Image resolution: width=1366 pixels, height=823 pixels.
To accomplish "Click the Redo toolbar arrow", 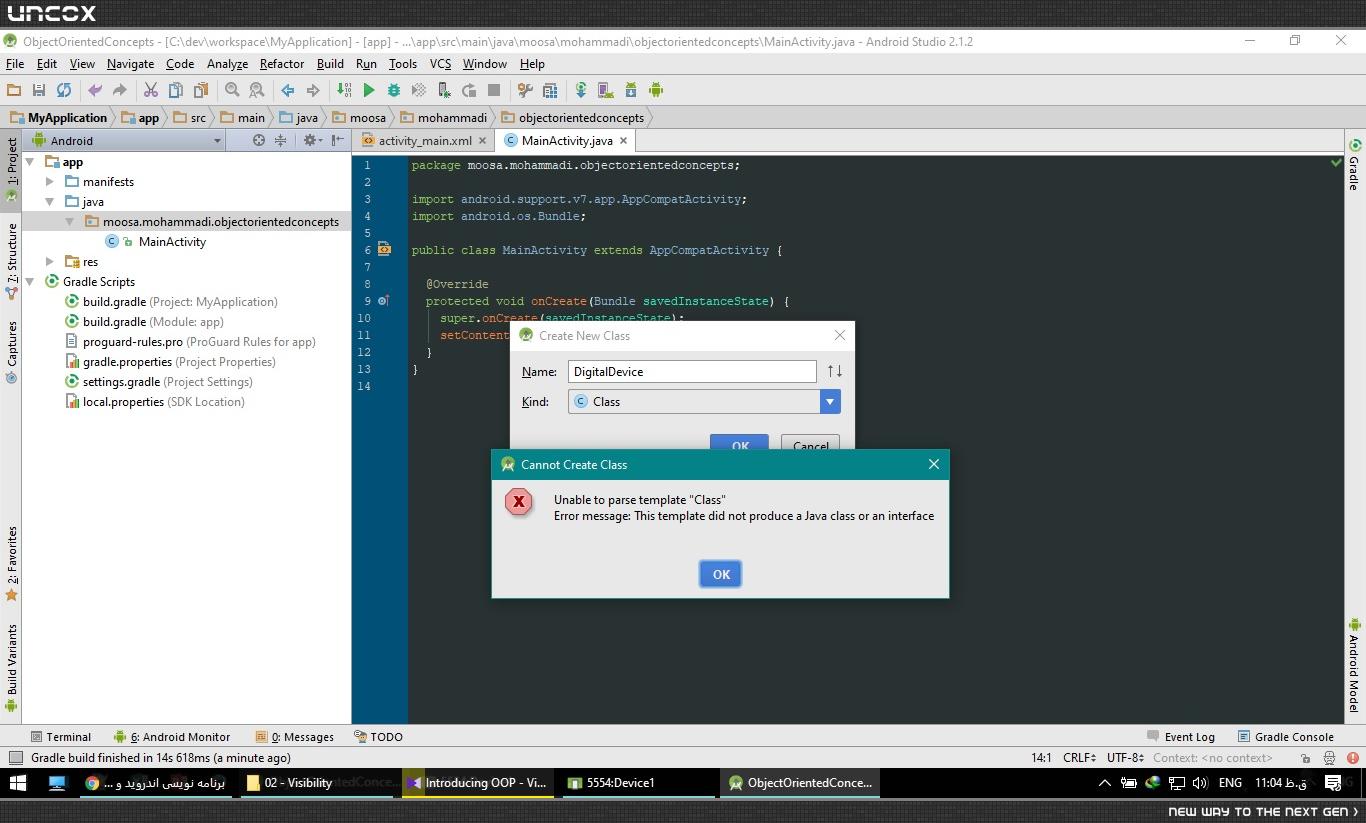I will click(x=119, y=90).
